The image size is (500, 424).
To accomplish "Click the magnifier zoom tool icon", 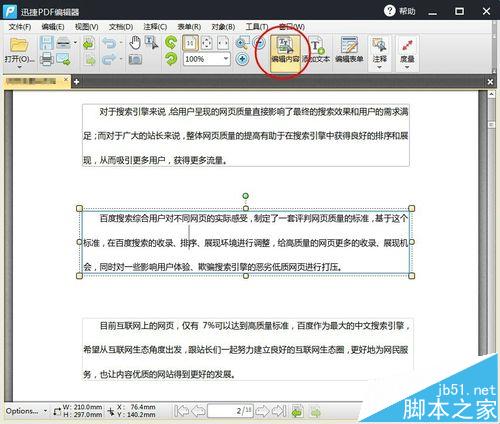I will [242, 43].
